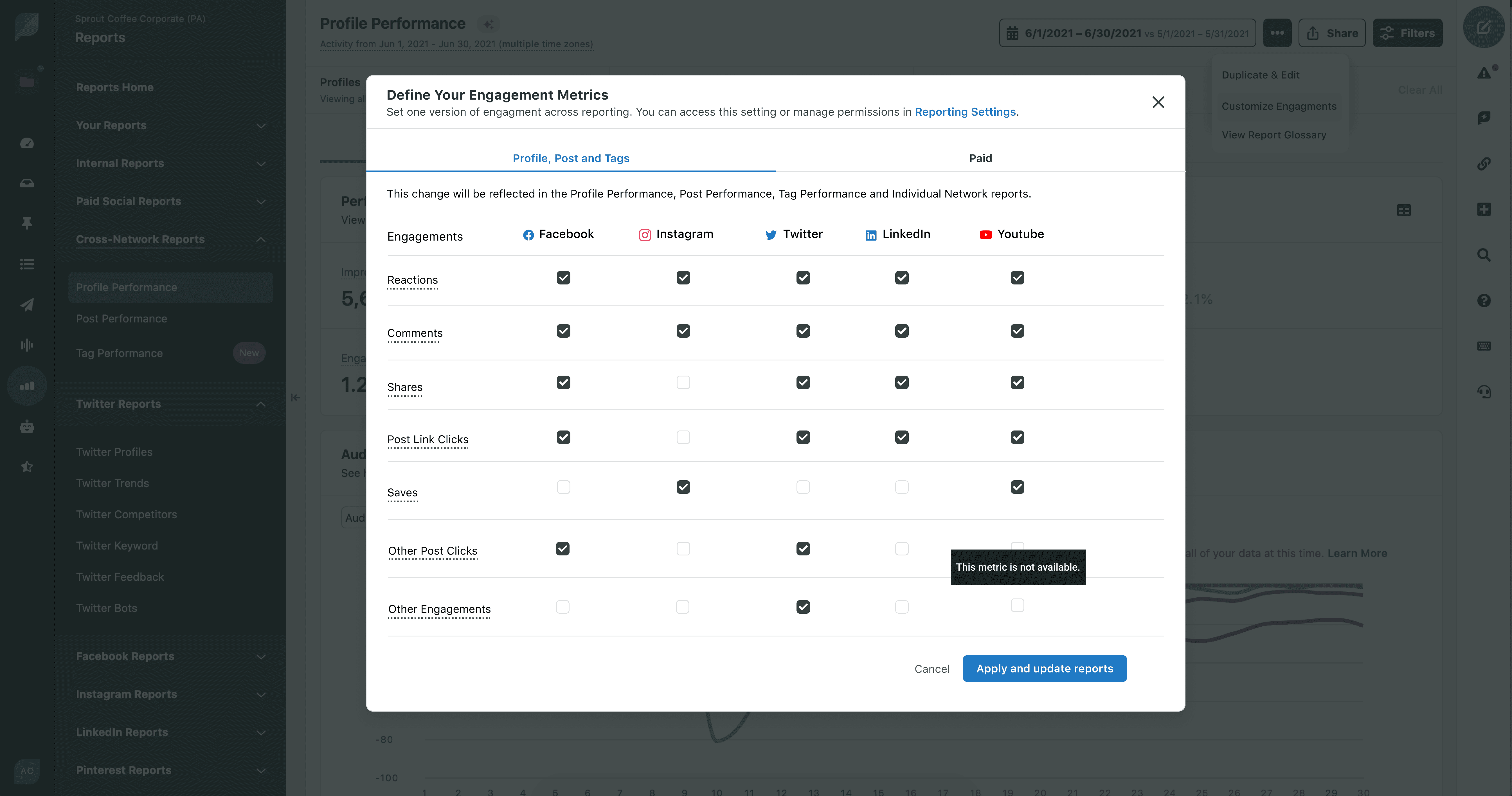Switch to the Paid tab
The image size is (1512, 796).
[980, 158]
